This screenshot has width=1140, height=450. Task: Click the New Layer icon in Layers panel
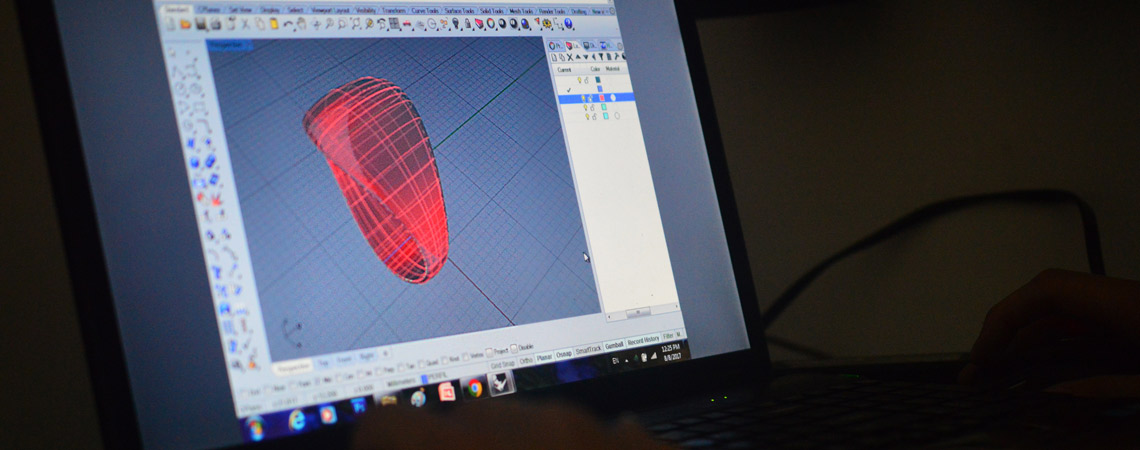point(554,57)
